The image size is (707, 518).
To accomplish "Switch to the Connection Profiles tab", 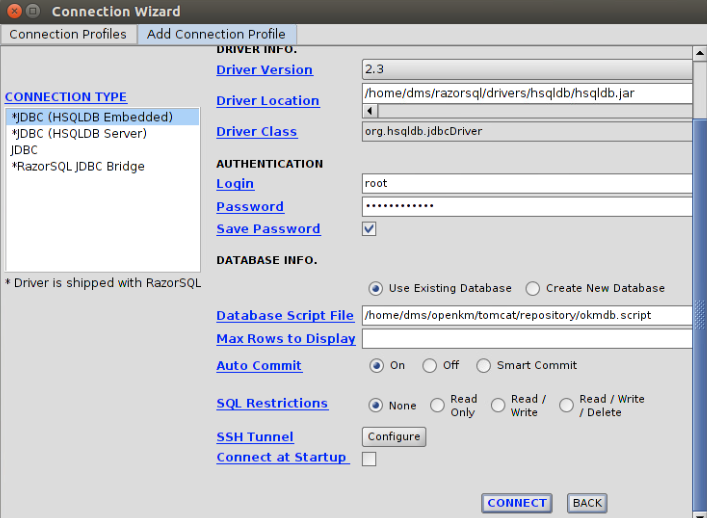I will tap(68, 34).
